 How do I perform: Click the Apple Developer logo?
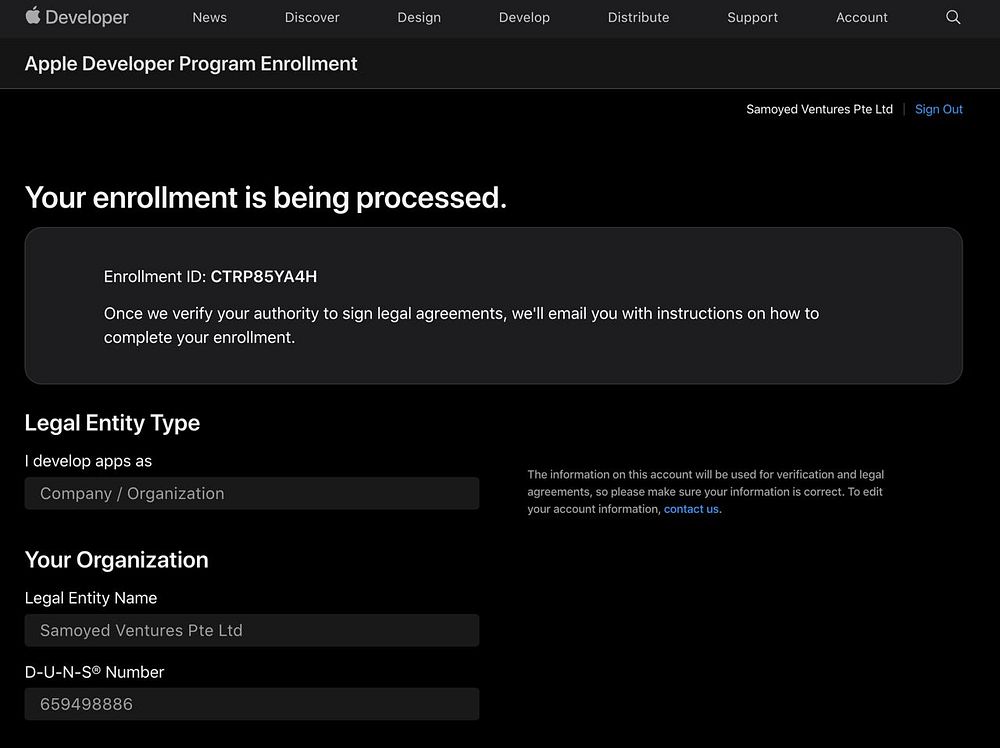(x=77, y=17)
